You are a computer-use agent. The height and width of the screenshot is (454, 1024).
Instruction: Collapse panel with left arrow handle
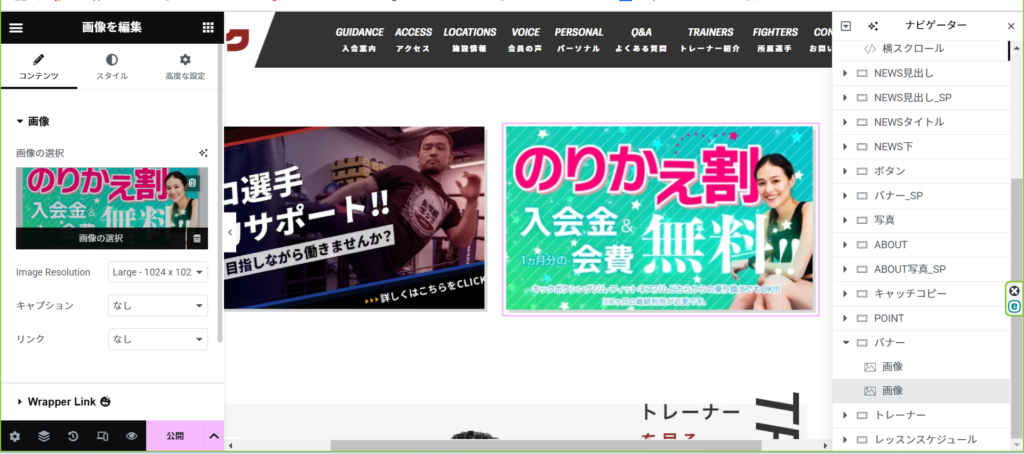[x=230, y=232]
